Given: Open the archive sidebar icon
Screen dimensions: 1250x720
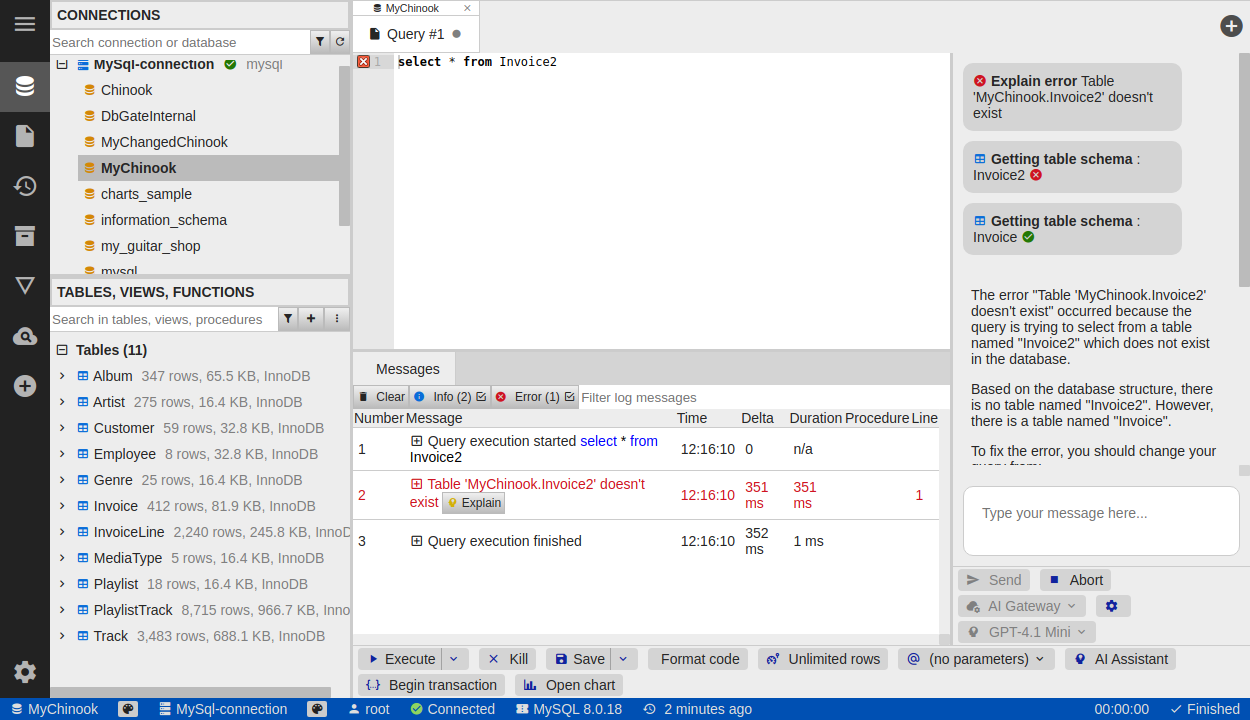Looking at the screenshot, I should [25, 236].
